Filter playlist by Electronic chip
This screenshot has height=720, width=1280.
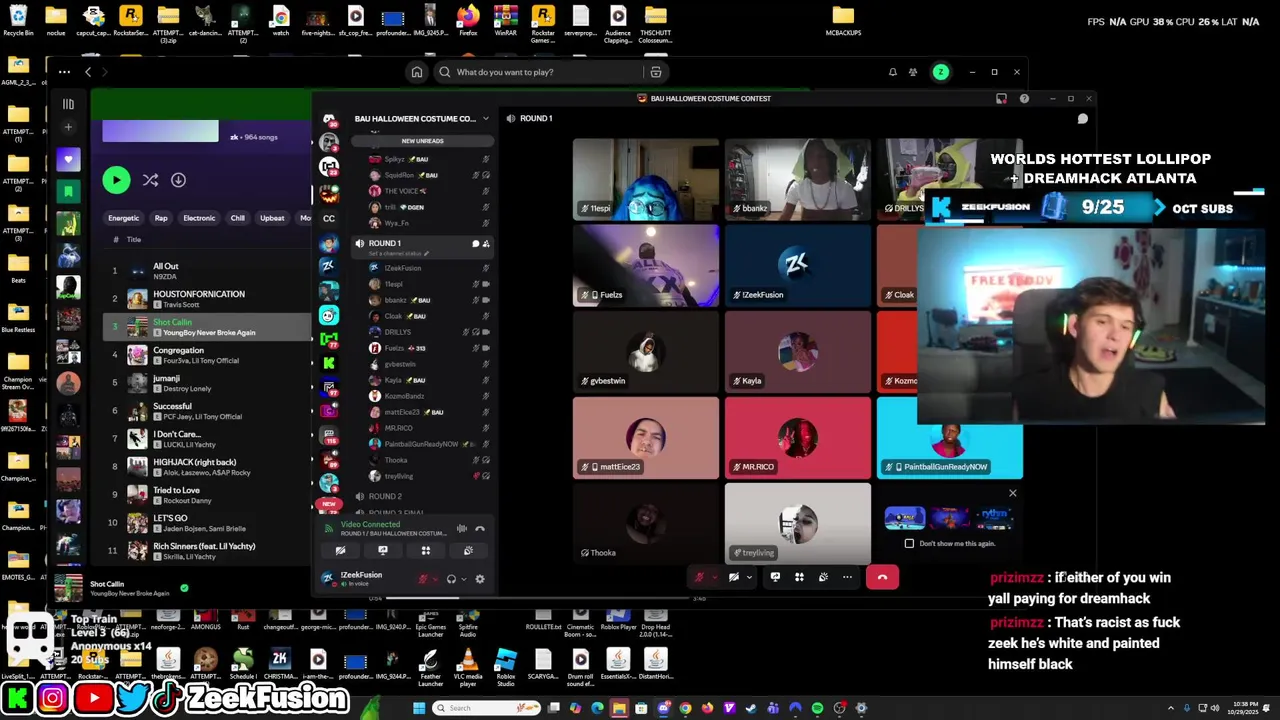pos(199,218)
